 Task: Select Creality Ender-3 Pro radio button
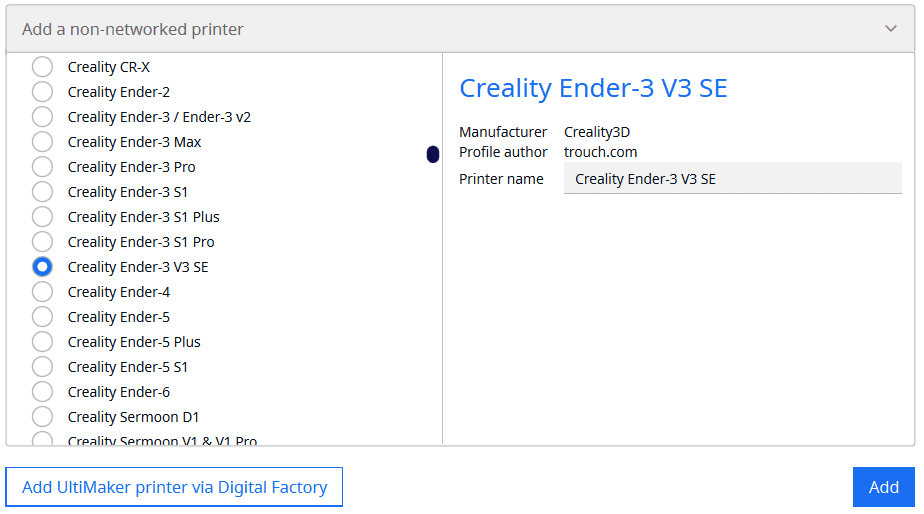click(42, 167)
